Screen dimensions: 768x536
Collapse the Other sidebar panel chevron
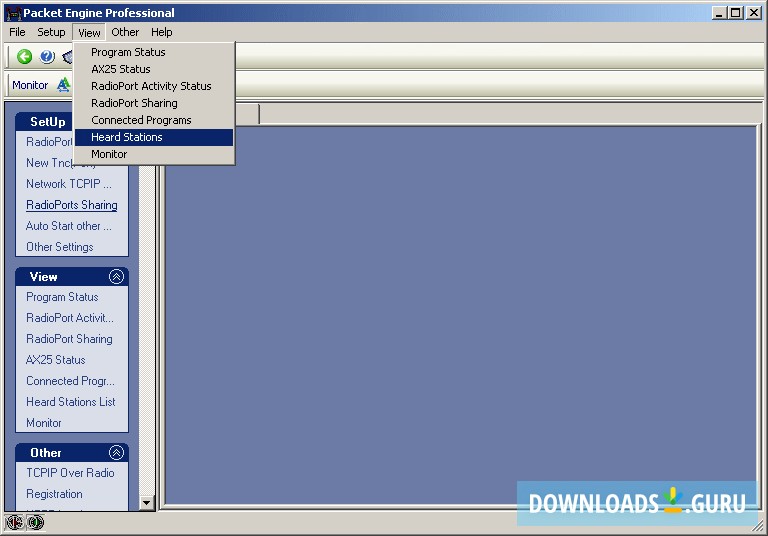116,453
